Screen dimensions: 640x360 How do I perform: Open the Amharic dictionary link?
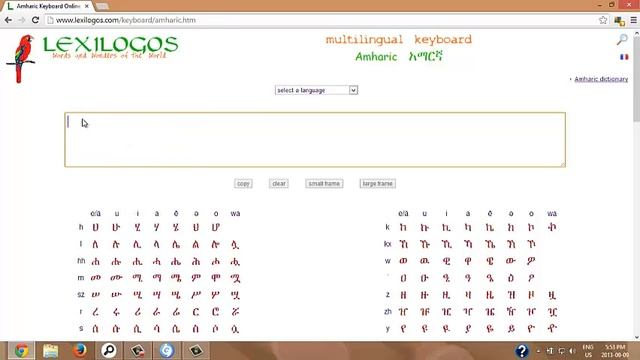[x=601, y=79]
